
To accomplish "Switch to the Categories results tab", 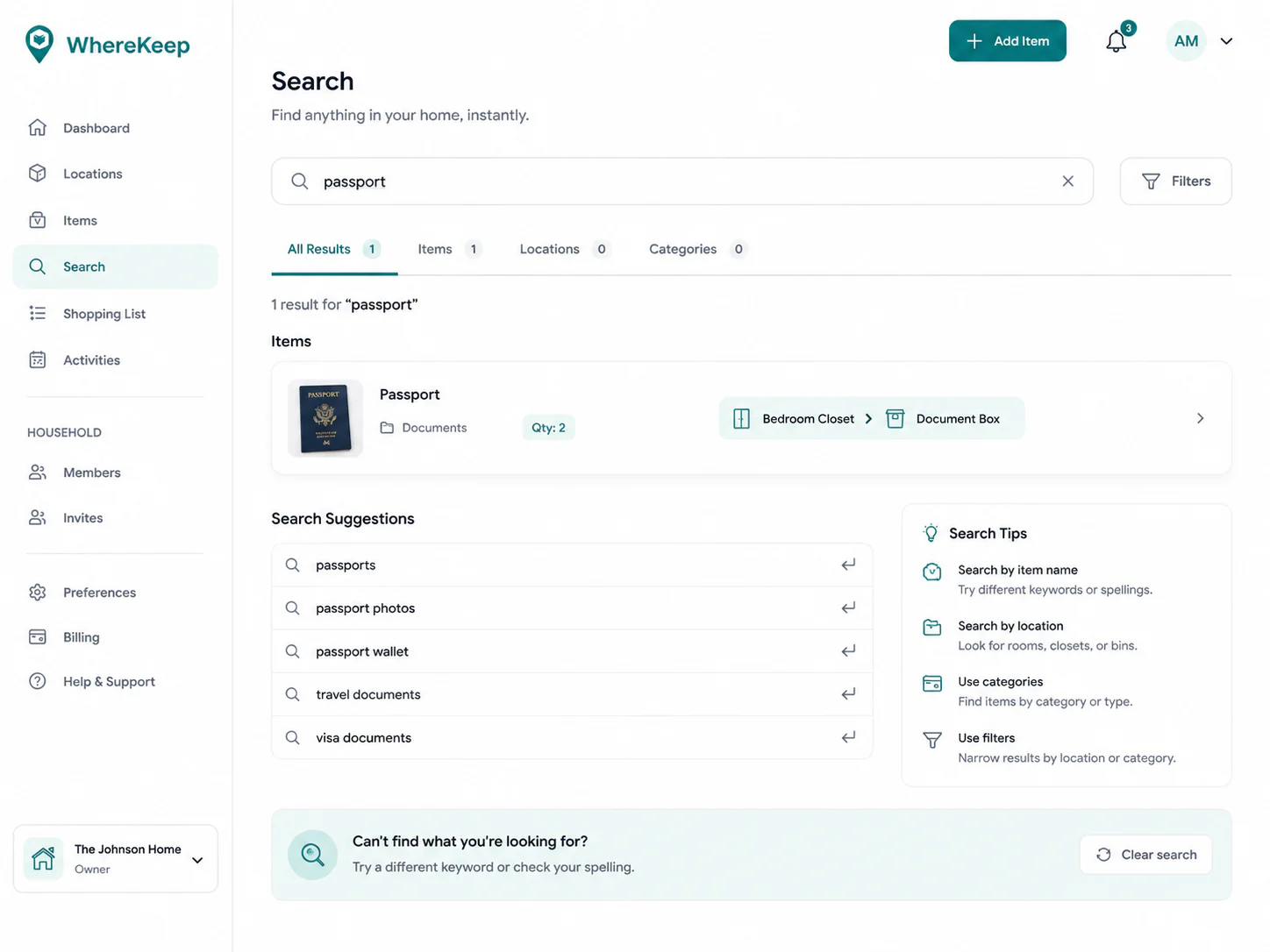I will [x=697, y=250].
